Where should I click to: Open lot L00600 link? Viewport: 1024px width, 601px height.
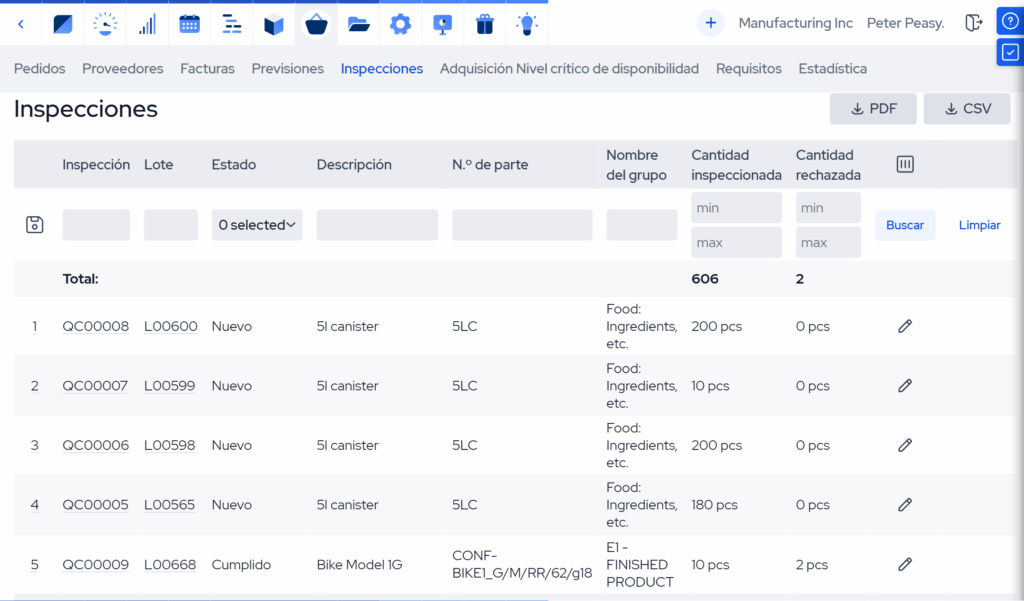point(169,325)
